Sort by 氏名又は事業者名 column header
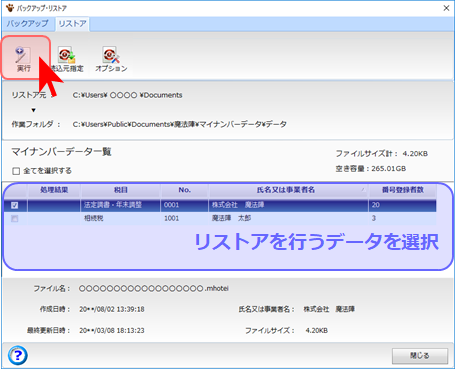 pos(289,190)
